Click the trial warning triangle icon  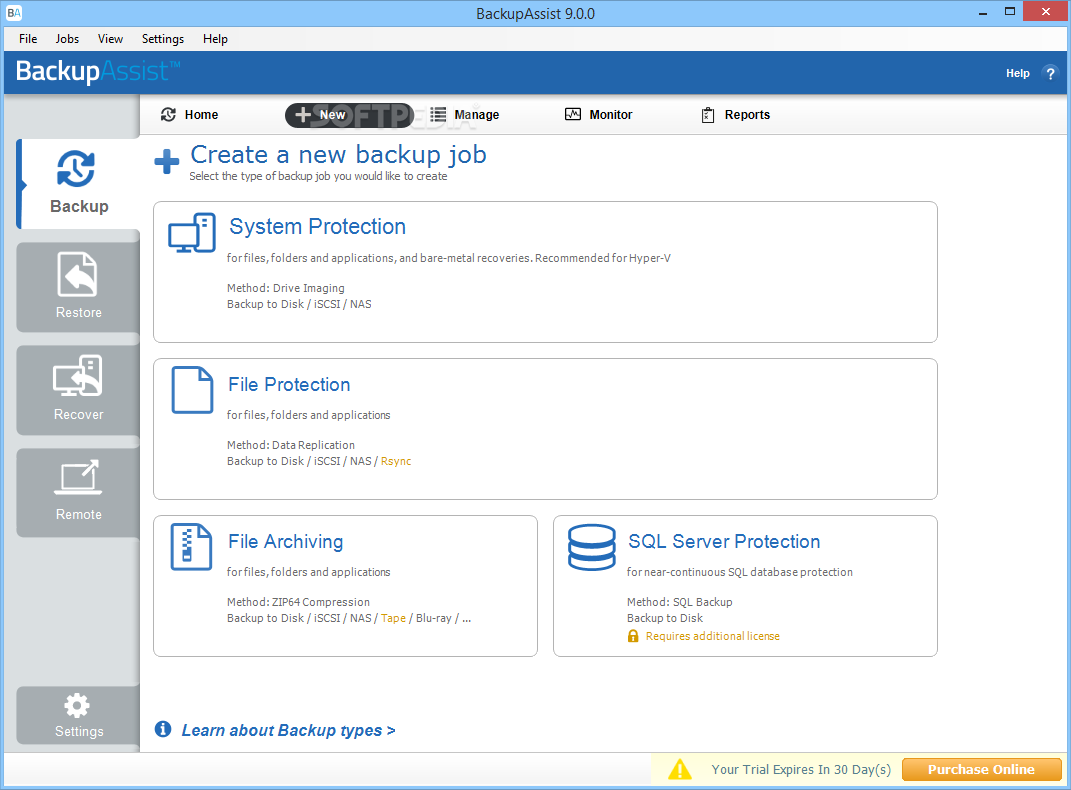coord(680,770)
